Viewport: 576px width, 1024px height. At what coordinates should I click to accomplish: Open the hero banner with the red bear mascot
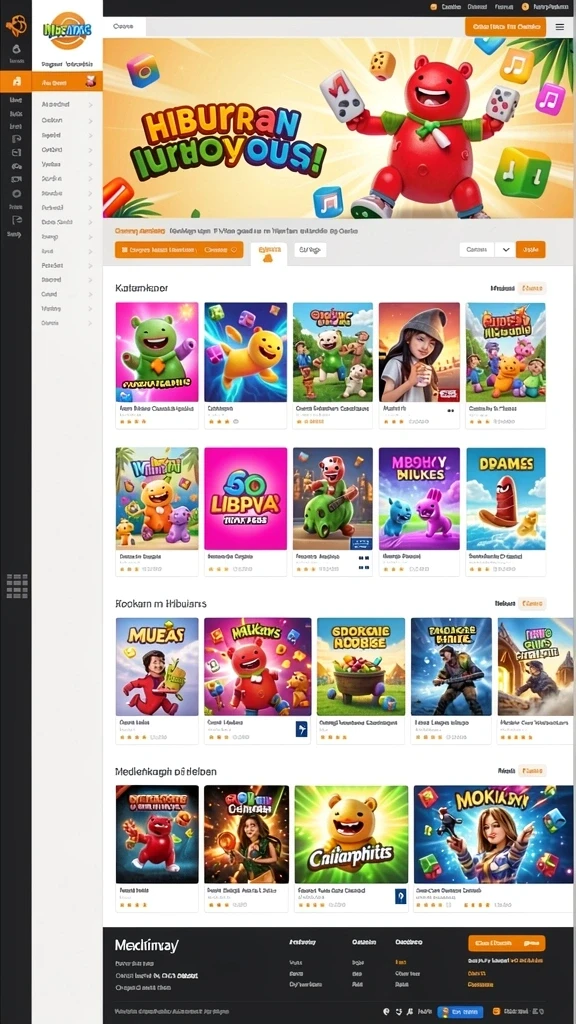coord(338,127)
